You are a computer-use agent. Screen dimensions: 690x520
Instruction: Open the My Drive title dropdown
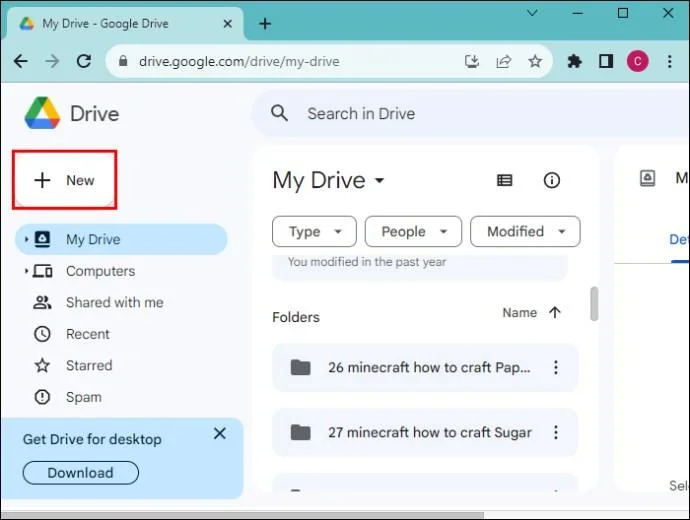click(x=328, y=180)
